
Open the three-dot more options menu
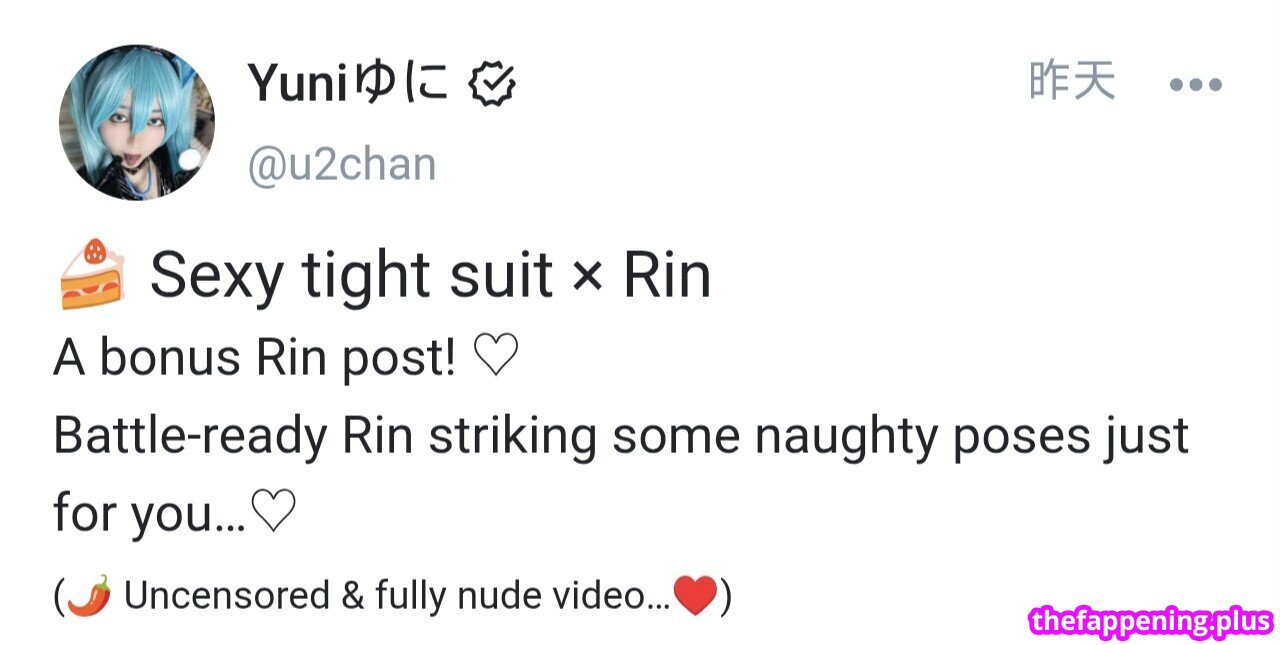1195,85
